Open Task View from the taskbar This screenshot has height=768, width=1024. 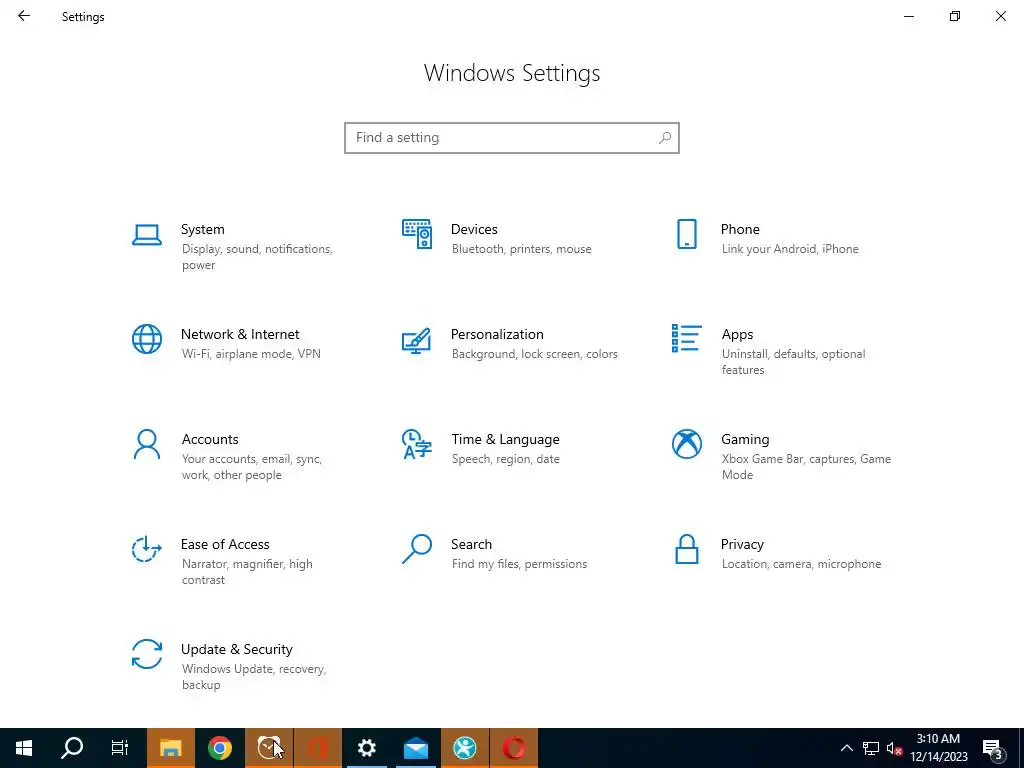120,748
